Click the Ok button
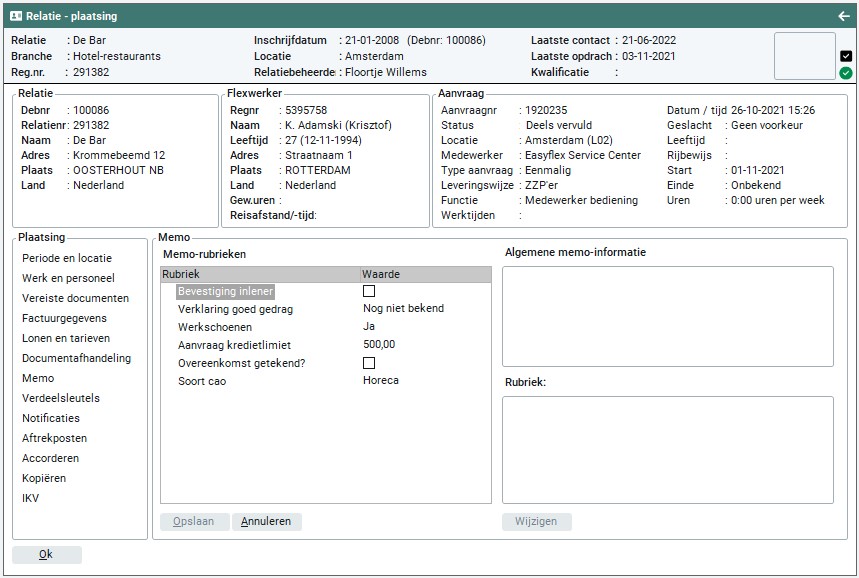The height and width of the screenshot is (578, 859). click(46, 555)
